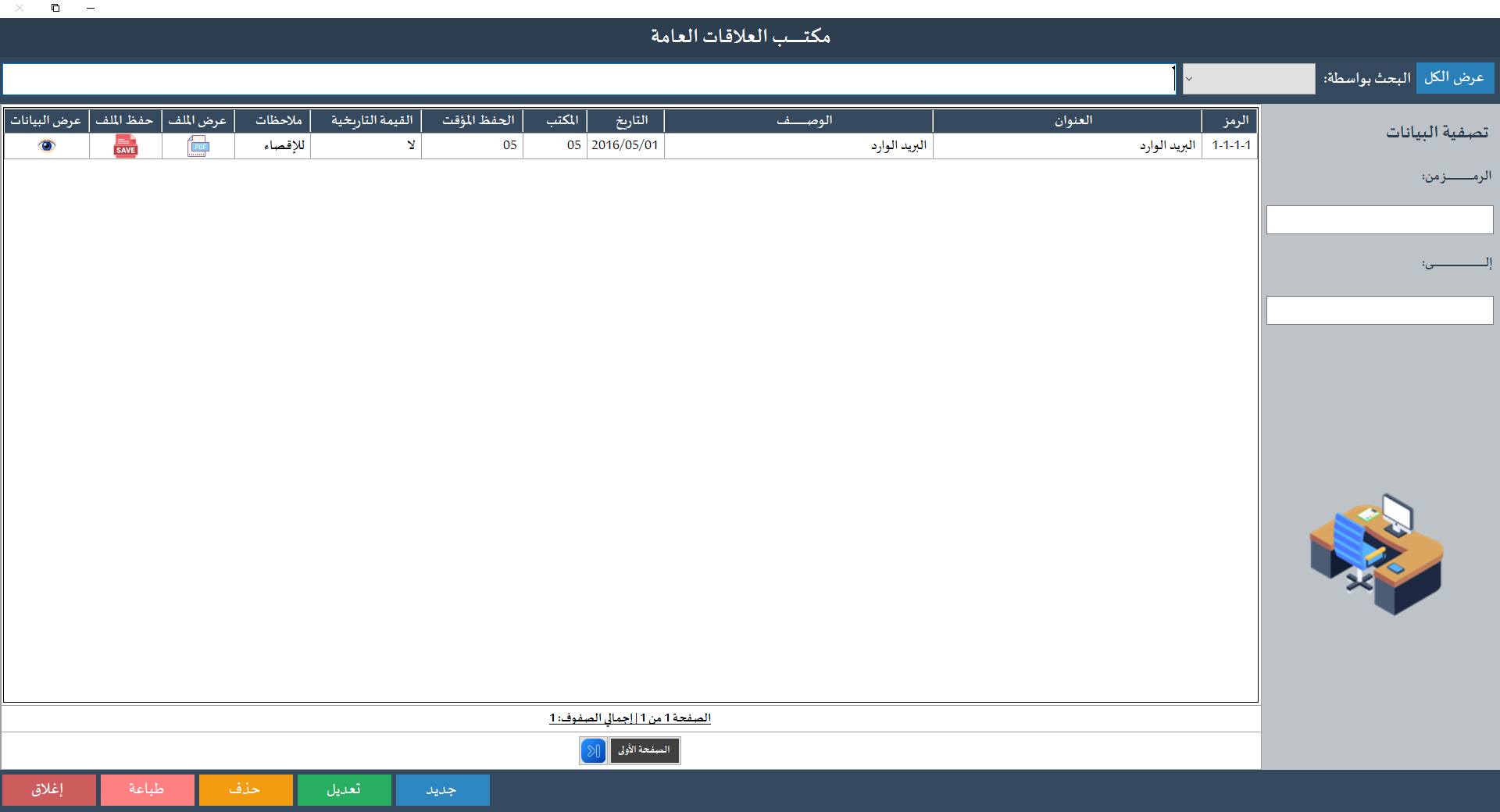Minimize the window from title bar

(91, 8)
